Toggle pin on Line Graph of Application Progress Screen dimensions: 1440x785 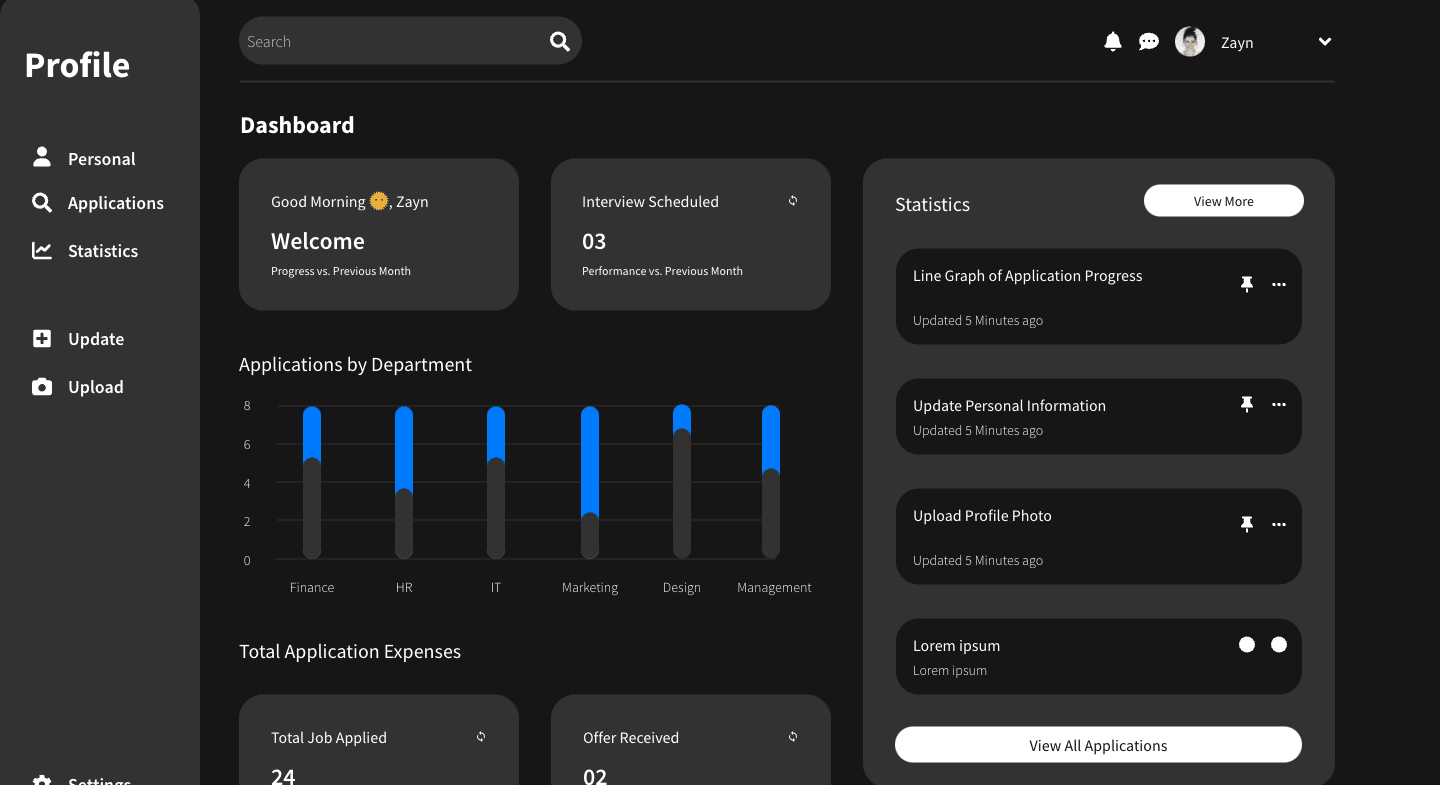tap(1247, 285)
